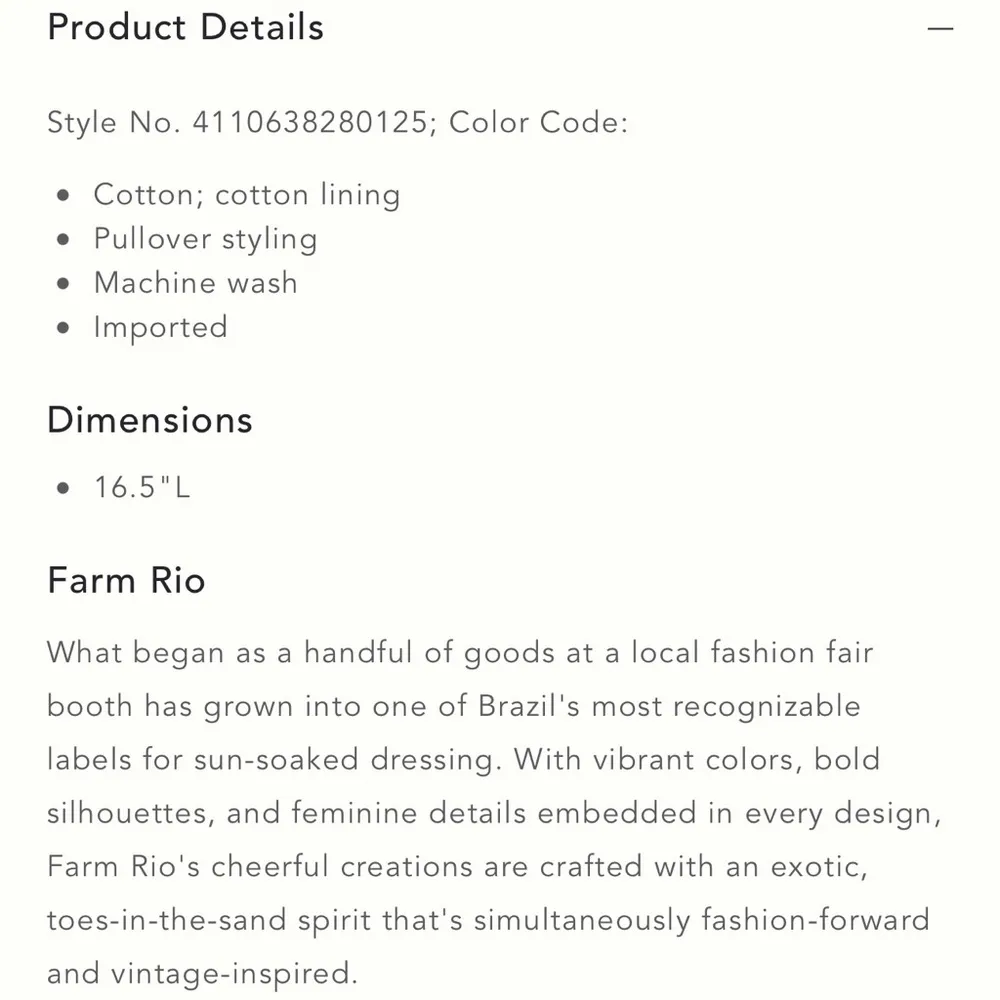The height and width of the screenshot is (1000, 1000).
Task: Click the bullet before "Pullover styling"
Action: [x=65, y=239]
